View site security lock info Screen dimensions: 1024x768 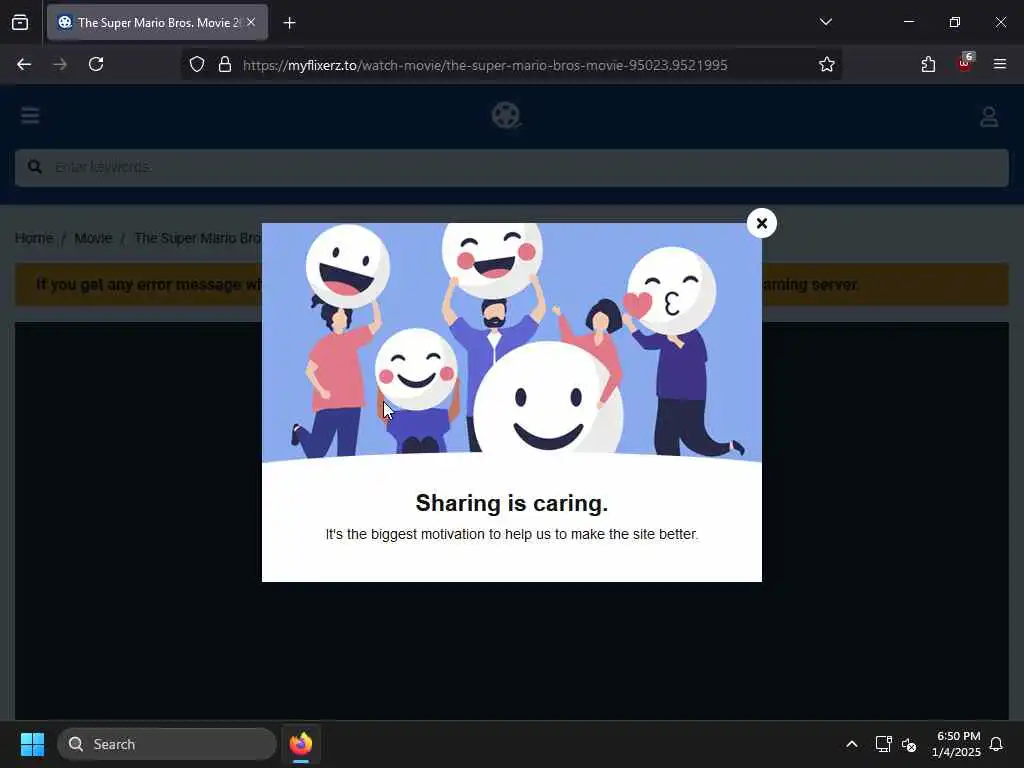click(225, 64)
